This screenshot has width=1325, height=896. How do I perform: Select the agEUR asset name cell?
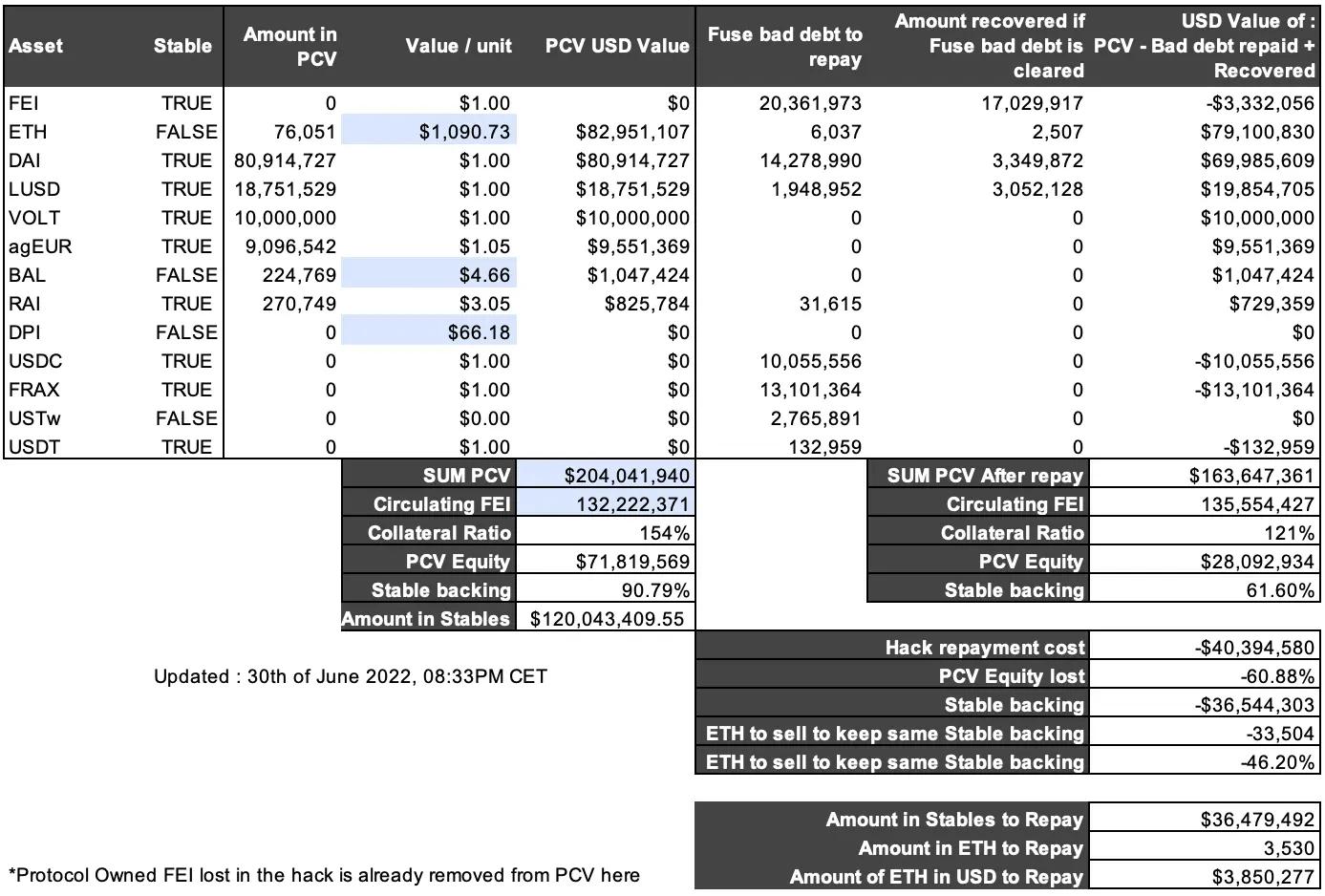pos(40,246)
